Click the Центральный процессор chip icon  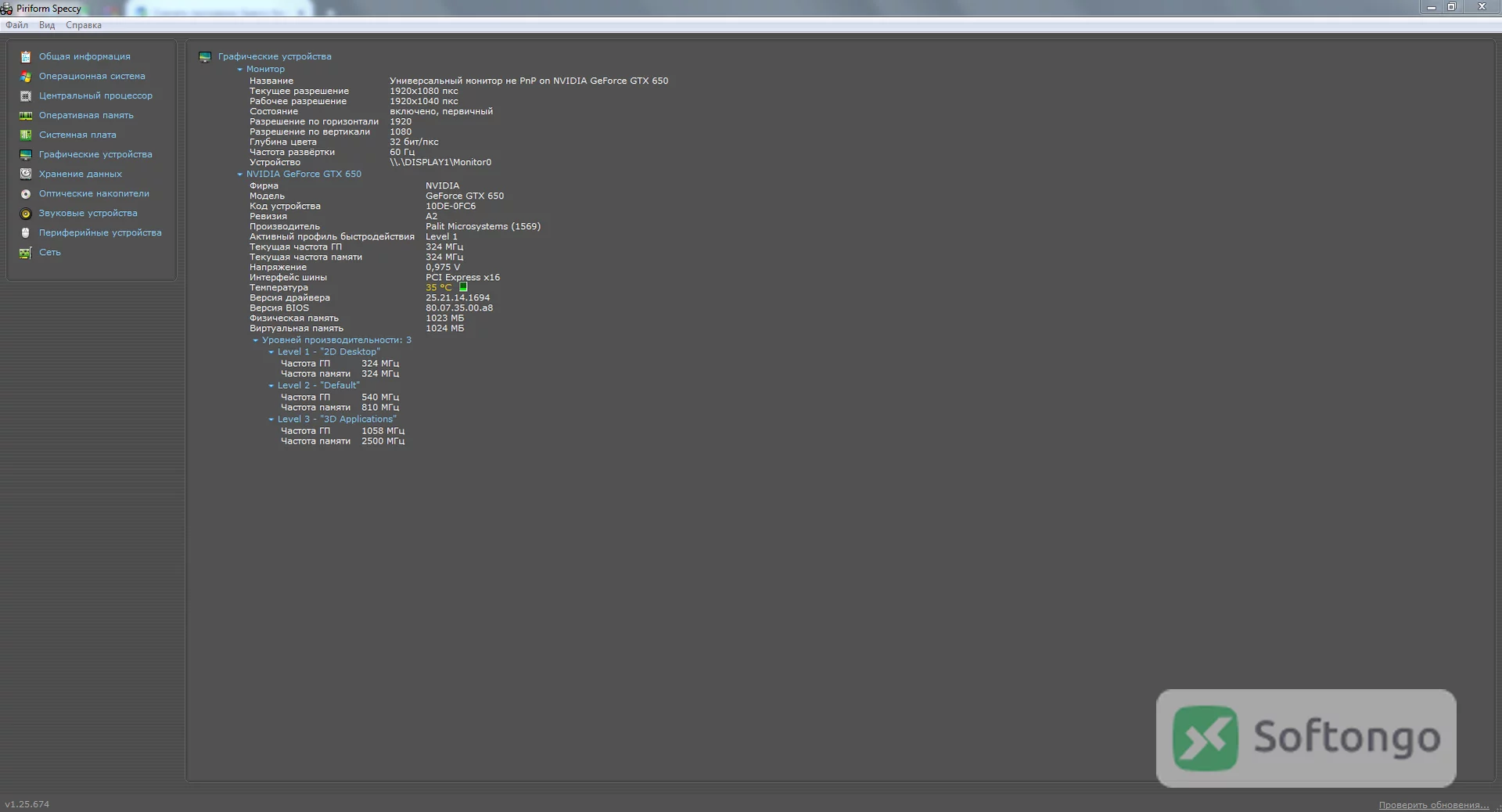pos(26,96)
